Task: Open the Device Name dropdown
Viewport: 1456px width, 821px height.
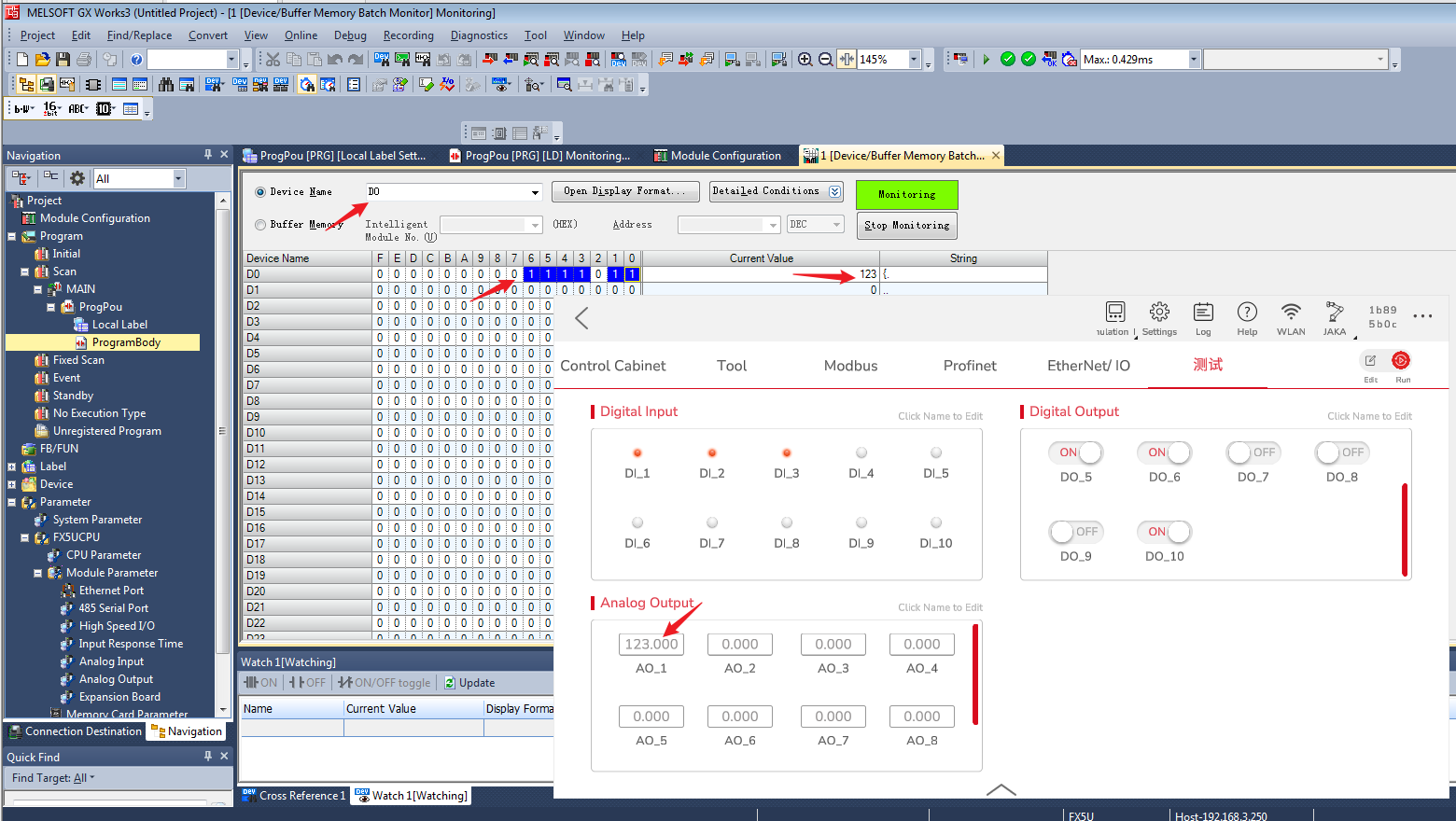Action: coord(535,192)
